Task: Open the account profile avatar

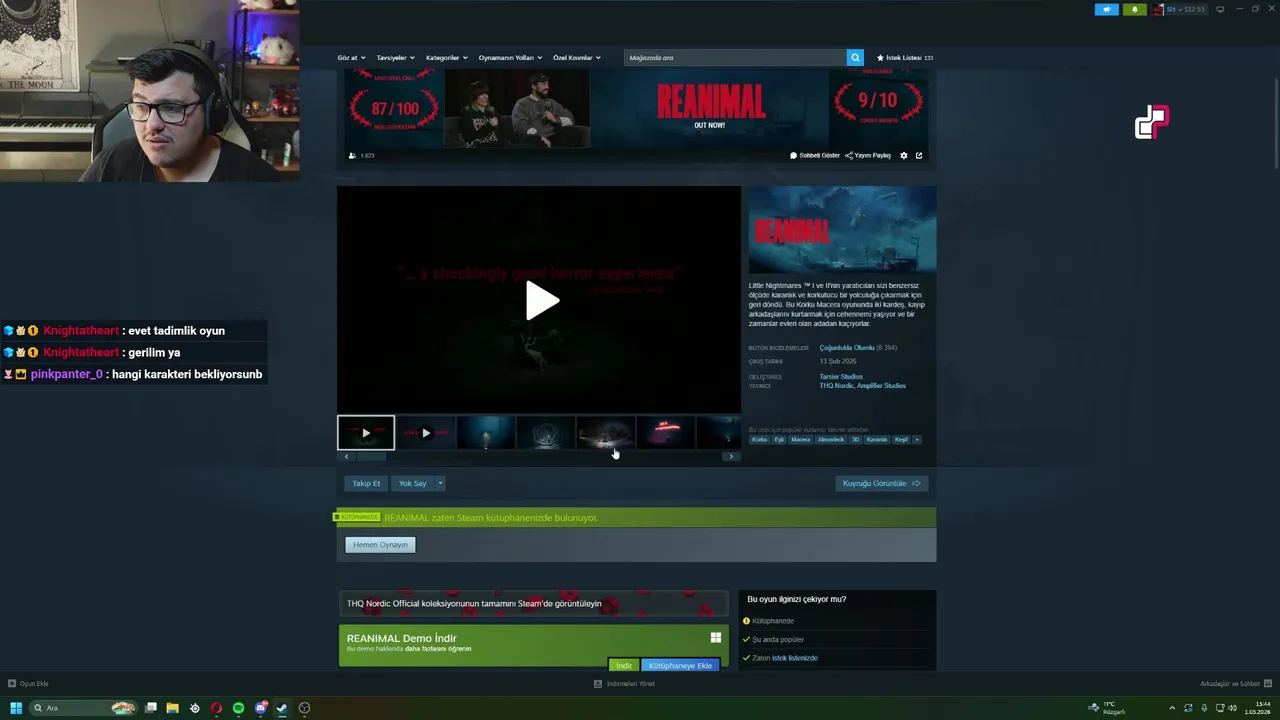Action: (x=1158, y=9)
